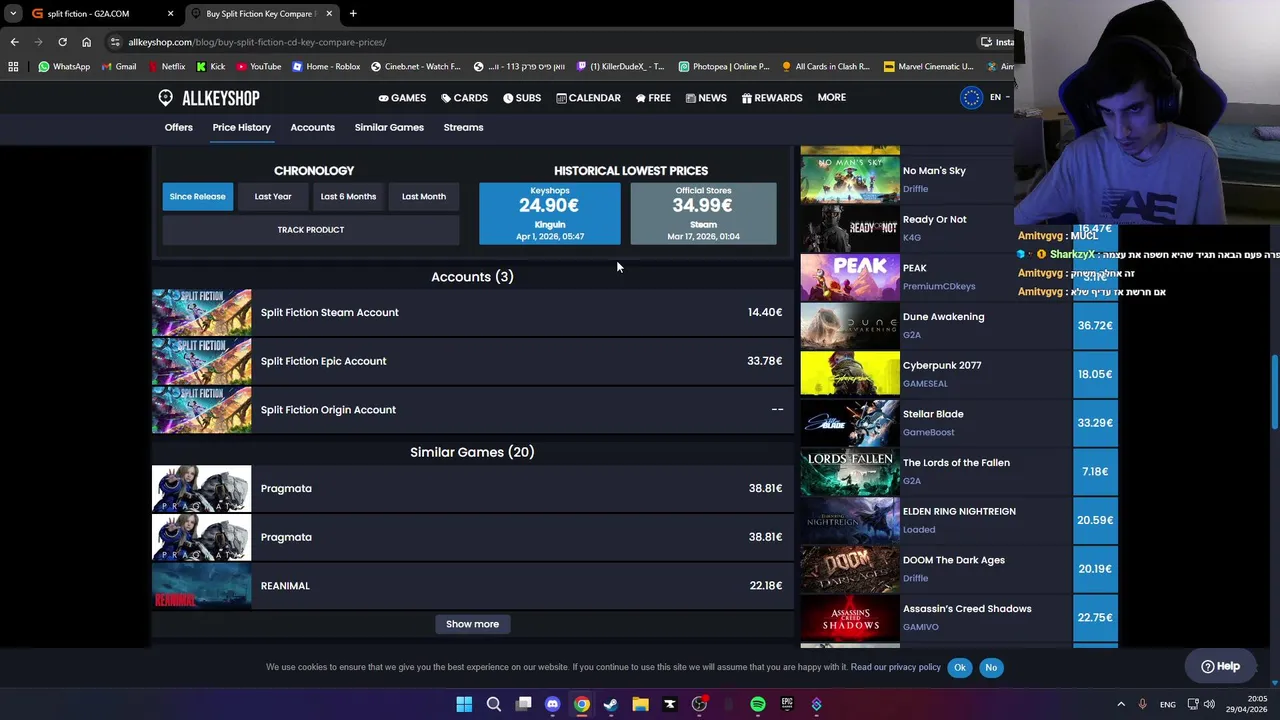Select the Last Month chronology option
This screenshot has height=720, width=1280.
click(424, 196)
